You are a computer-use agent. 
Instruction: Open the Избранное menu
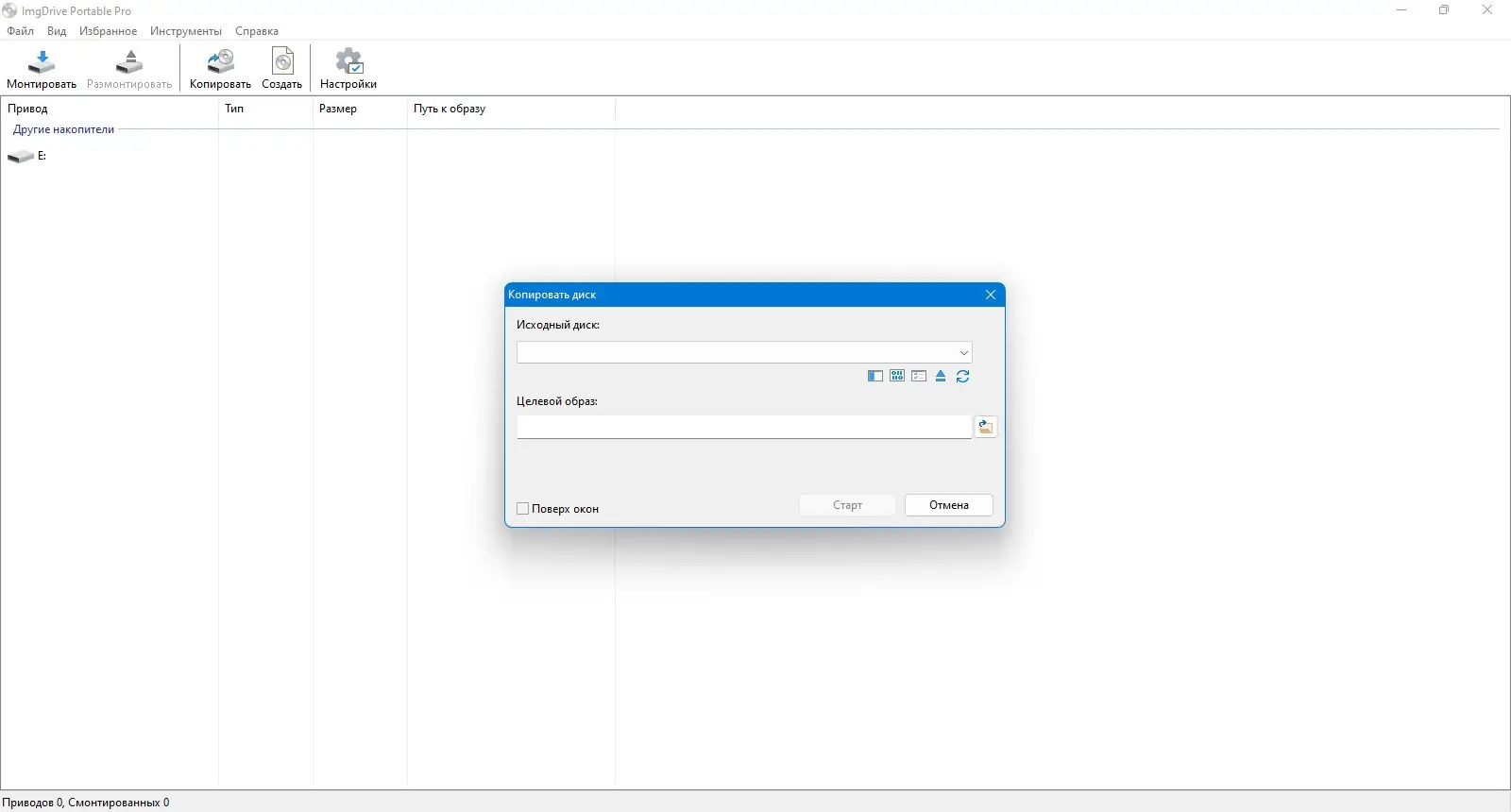click(x=108, y=31)
